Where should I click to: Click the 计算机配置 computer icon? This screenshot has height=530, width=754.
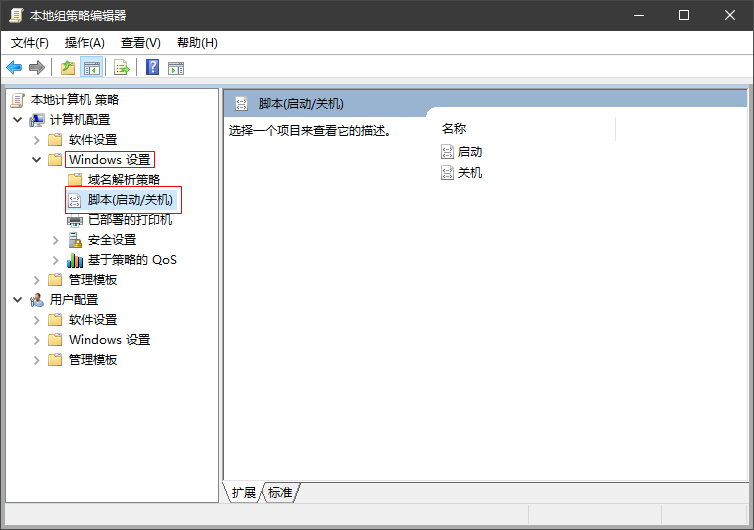pyautogui.click(x=37, y=120)
